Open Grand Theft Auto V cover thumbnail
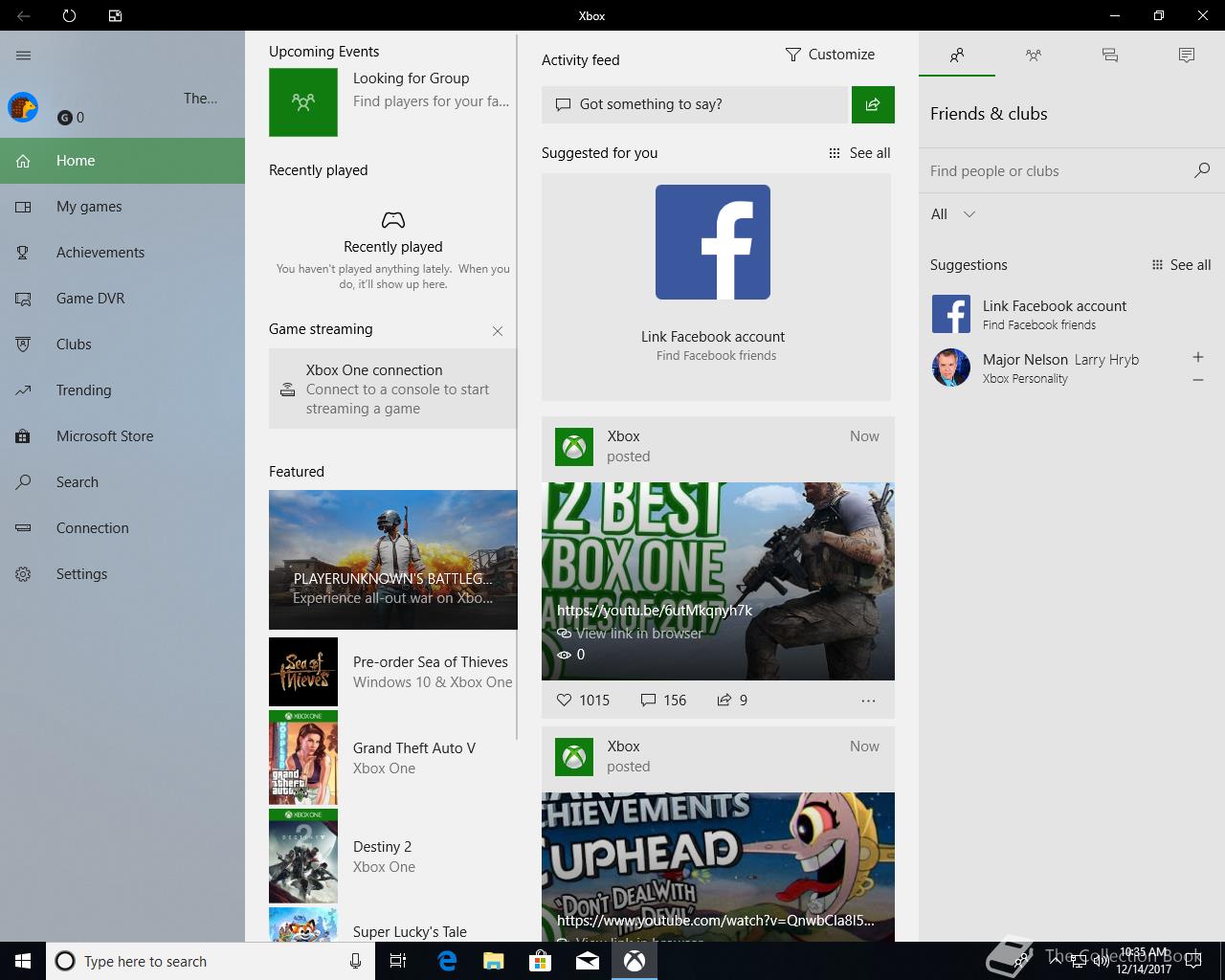This screenshot has width=1225, height=980. pyautogui.click(x=303, y=758)
